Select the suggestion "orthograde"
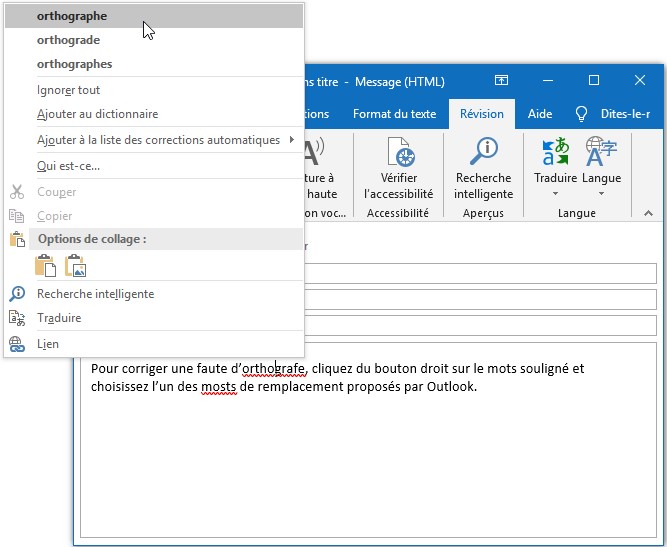Screen dimensions: 667x547 (68, 40)
